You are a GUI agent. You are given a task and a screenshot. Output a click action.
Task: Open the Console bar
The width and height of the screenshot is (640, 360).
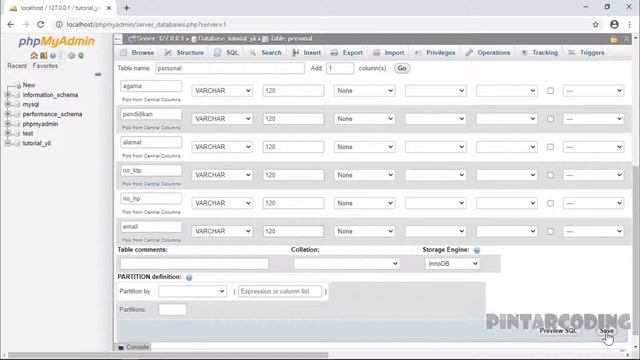(x=133, y=347)
